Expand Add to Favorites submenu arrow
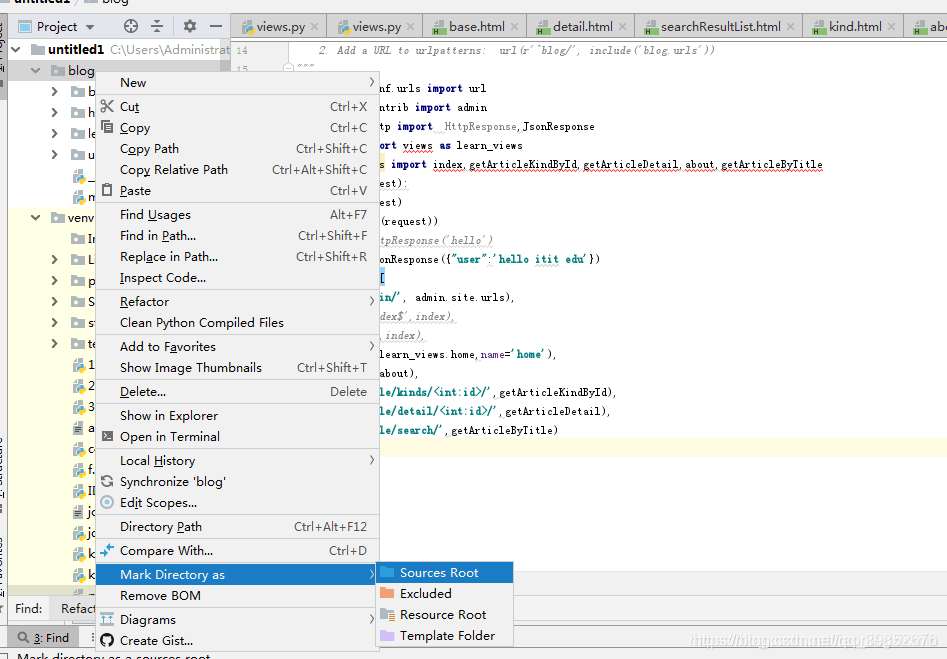Image resolution: width=947 pixels, height=659 pixels. [x=371, y=346]
